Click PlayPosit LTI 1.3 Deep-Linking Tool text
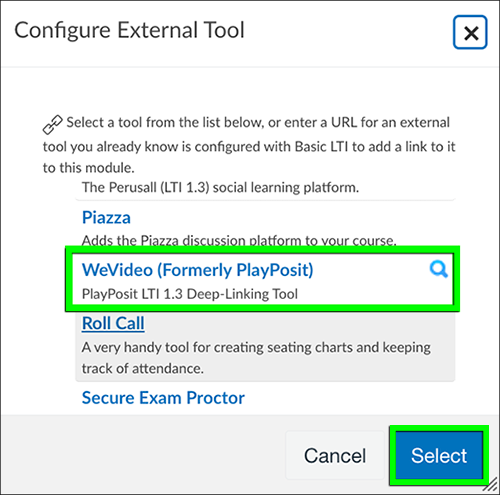 pos(190,294)
